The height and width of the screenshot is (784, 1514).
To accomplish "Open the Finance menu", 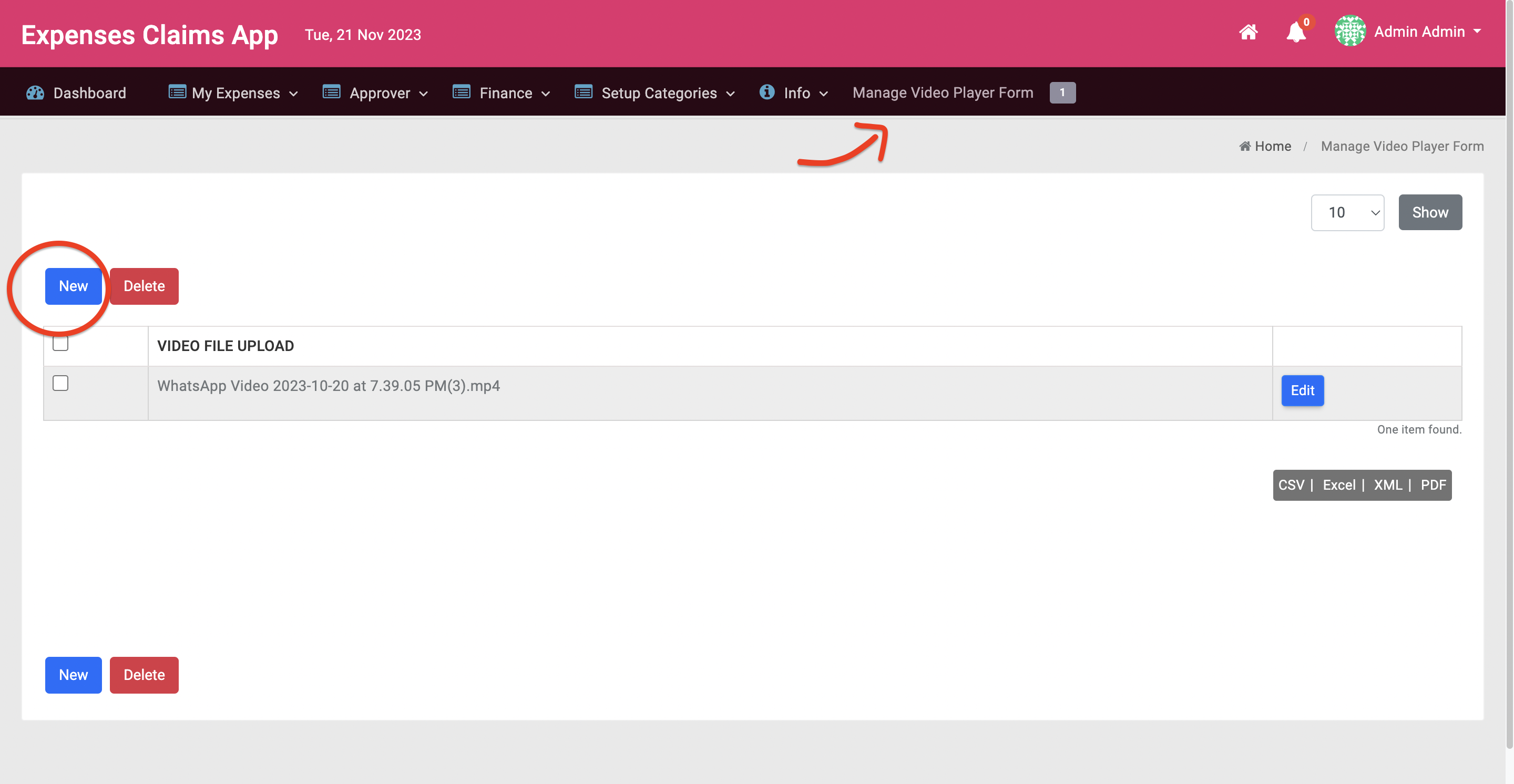I will (505, 94).
